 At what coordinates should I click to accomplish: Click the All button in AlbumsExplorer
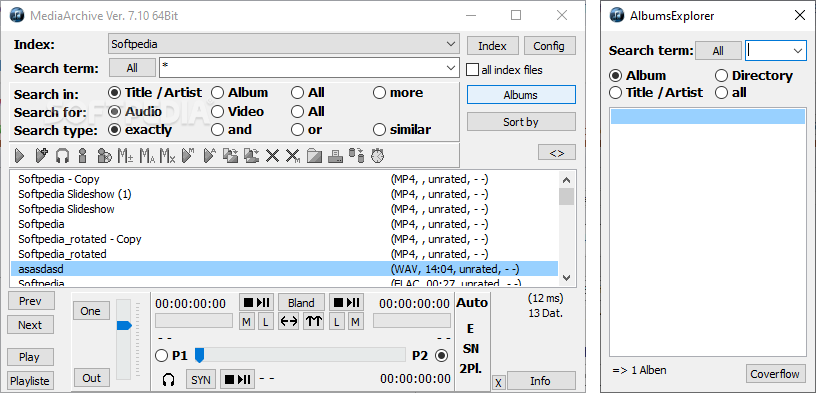(x=718, y=50)
